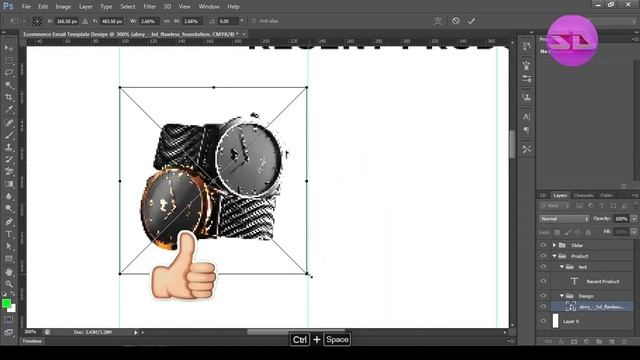This screenshot has width=640, height=360.
Task: Open the Filter menu
Action: pyautogui.click(x=150, y=7)
